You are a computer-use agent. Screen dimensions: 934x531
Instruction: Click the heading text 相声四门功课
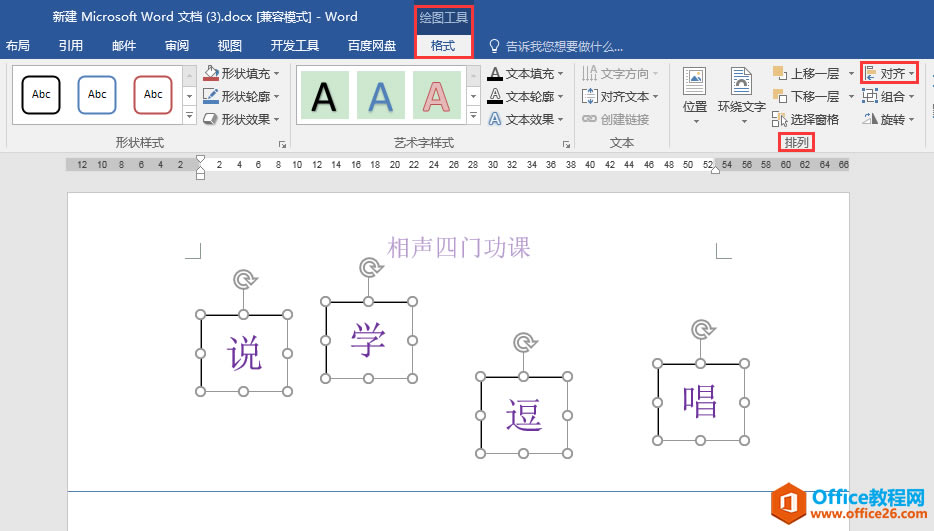pos(459,248)
